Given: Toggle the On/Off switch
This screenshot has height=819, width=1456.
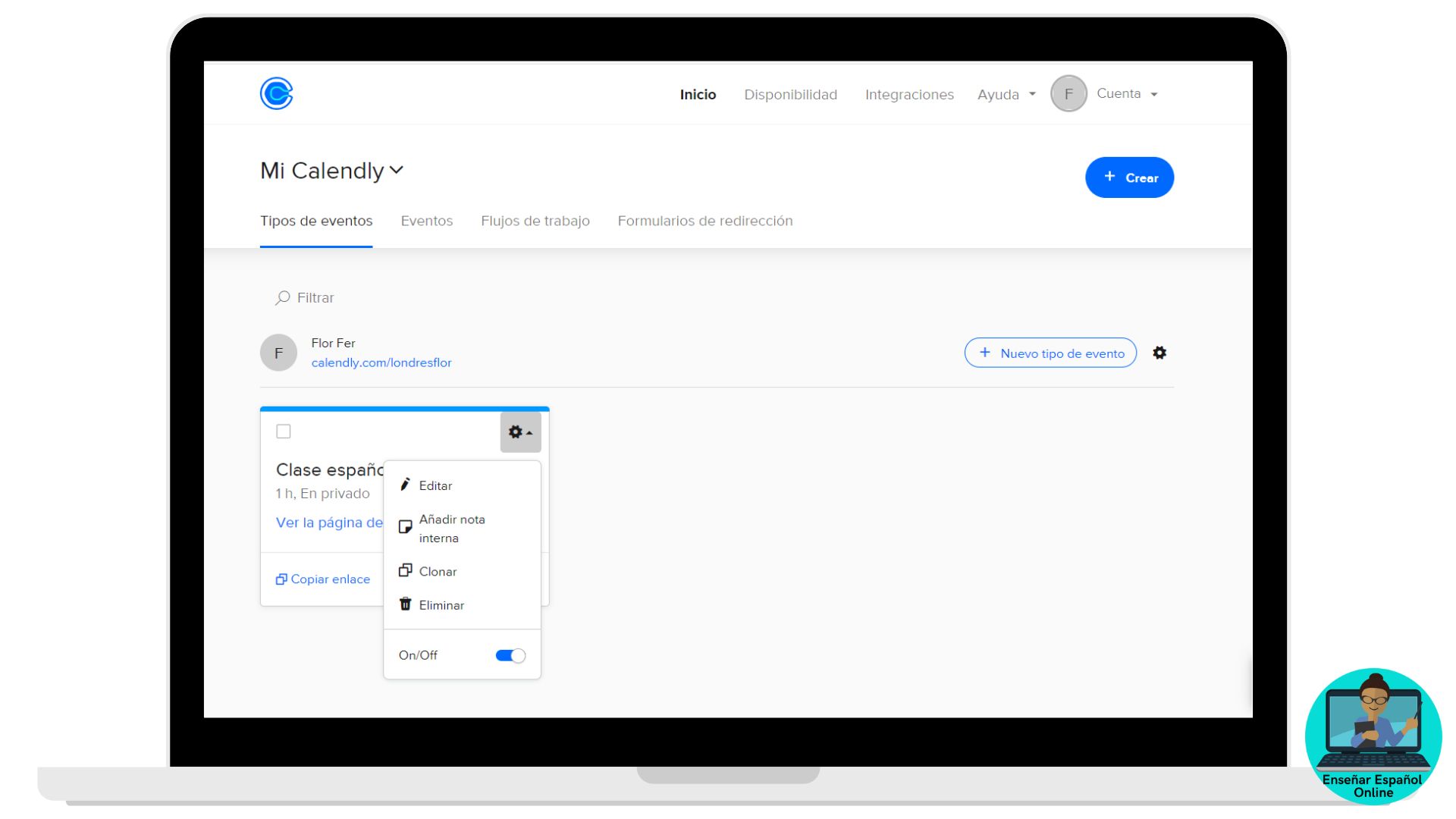Looking at the screenshot, I should click(x=510, y=655).
